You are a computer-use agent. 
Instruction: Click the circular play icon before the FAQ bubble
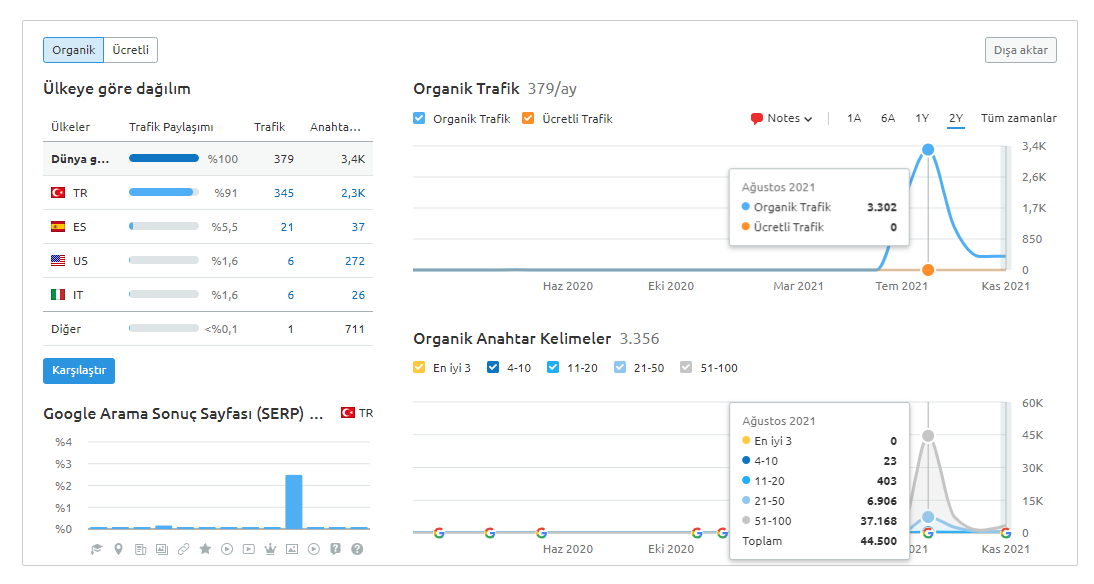coord(314,549)
